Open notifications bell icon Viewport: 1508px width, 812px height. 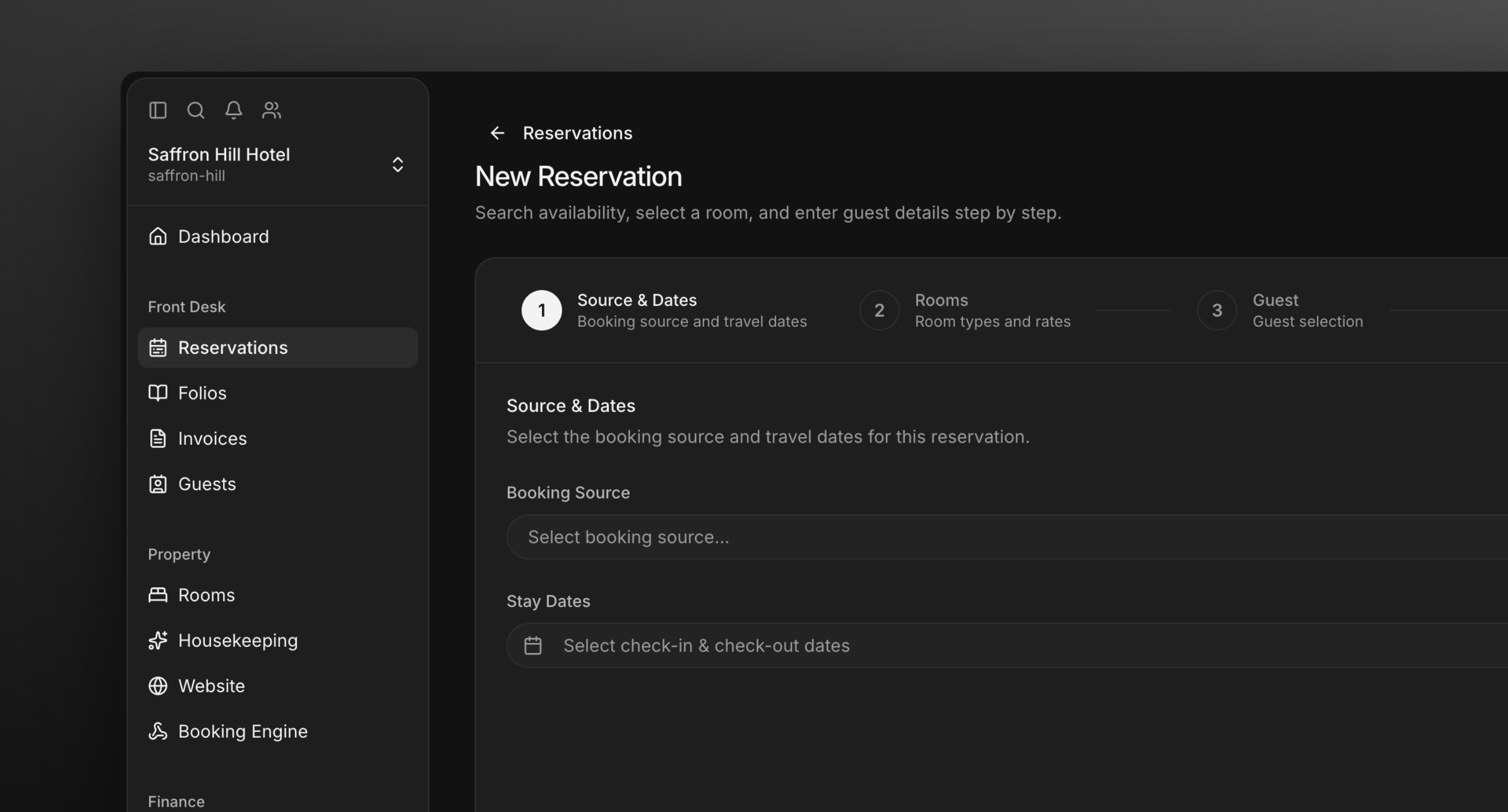click(234, 110)
